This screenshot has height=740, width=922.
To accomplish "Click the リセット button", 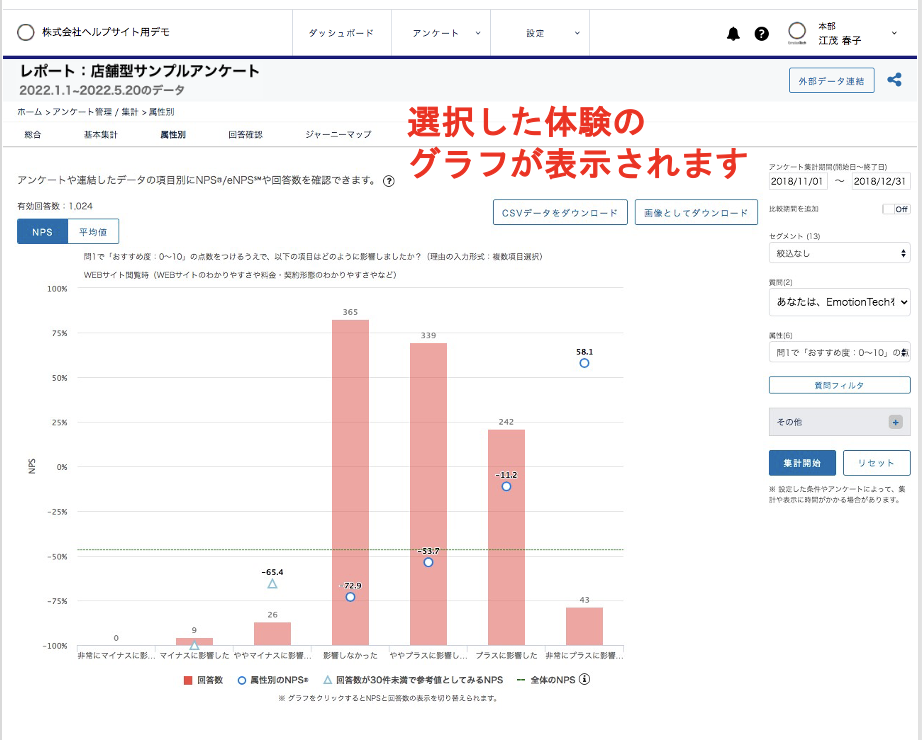I will tap(877, 463).
